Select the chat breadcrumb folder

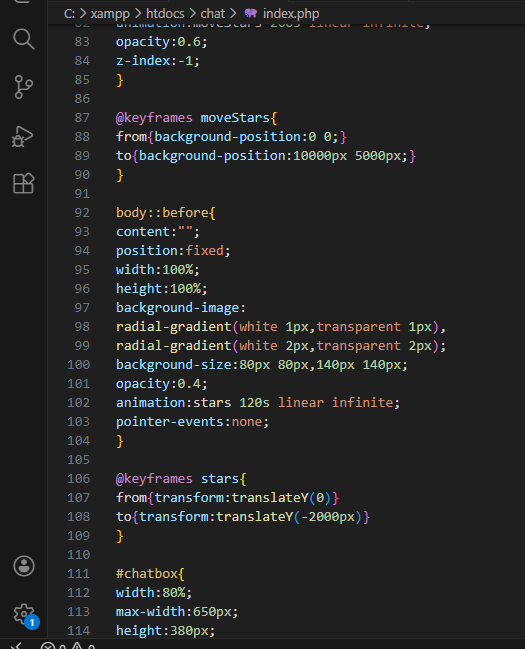pos(212,14)
